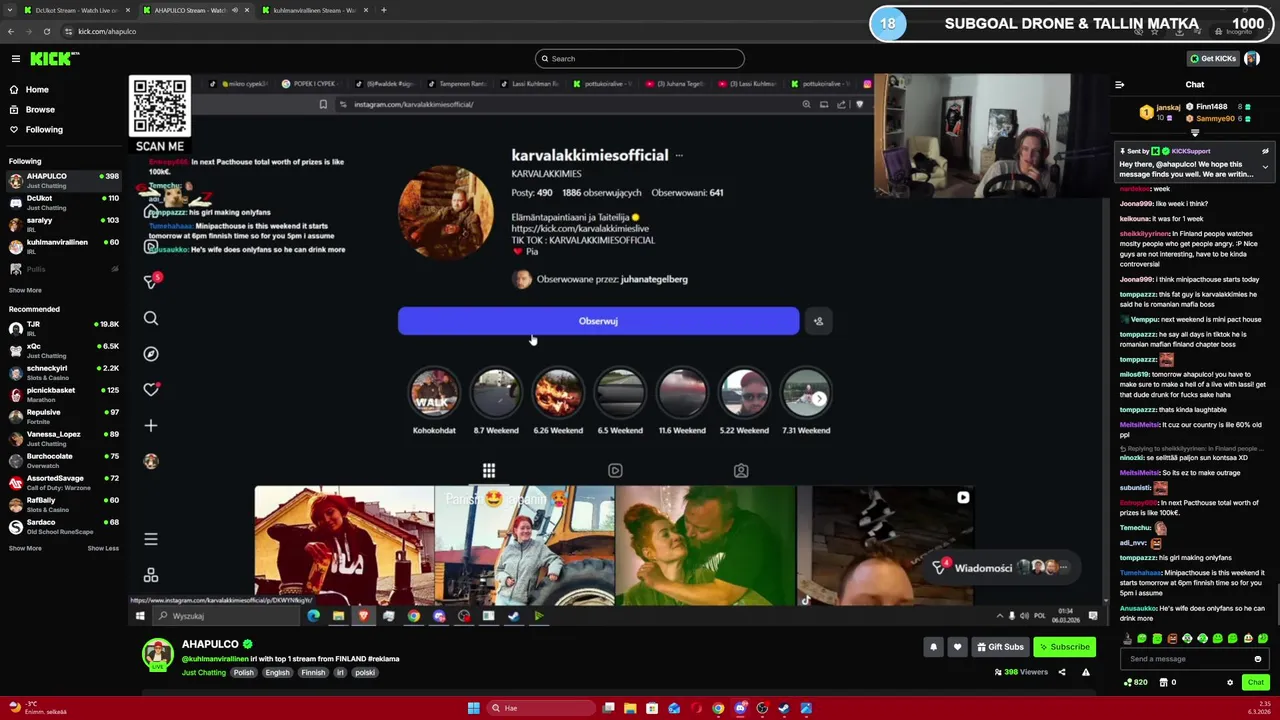Screen dimensions: 1280x720
Task: Click Get KICKs button
Action: point(1214,59)
